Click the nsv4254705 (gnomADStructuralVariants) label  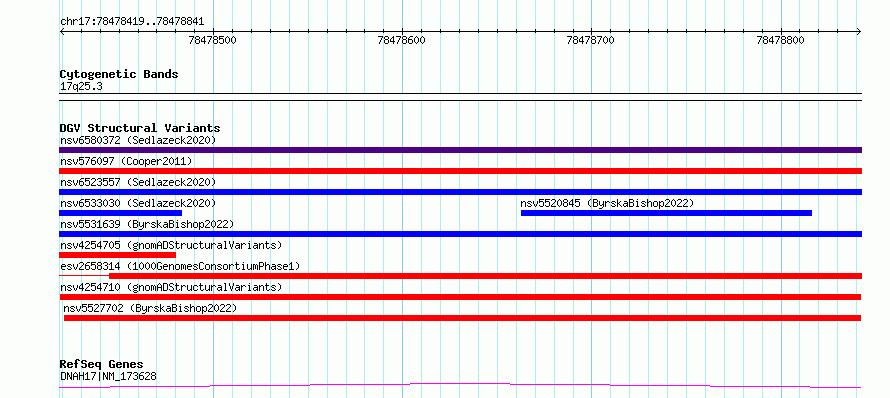coord(171,245)
